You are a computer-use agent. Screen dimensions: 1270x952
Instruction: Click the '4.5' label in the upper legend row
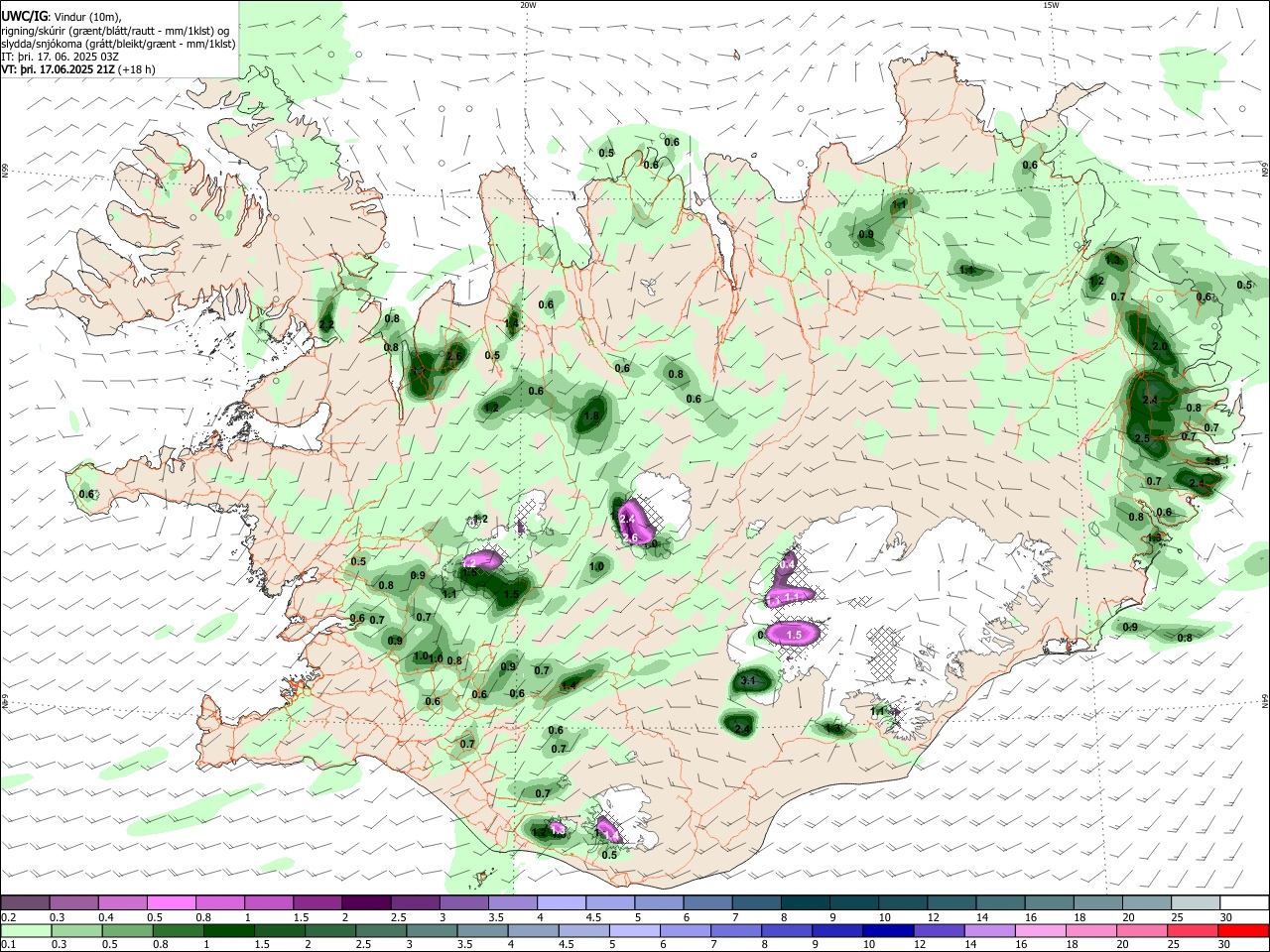pyautogui.click(x=593, y=917)
